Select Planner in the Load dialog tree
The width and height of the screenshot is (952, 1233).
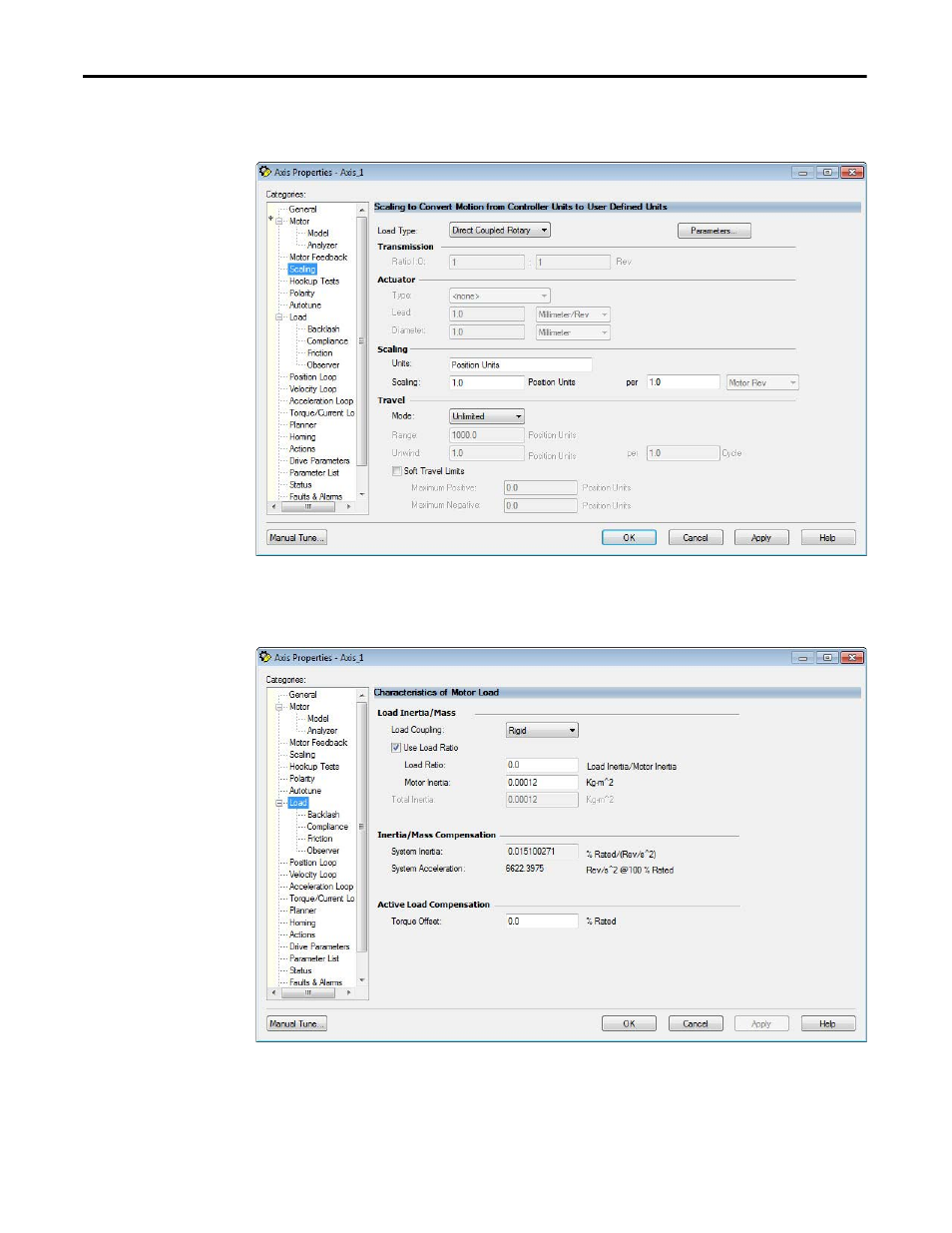pos(302,911)
